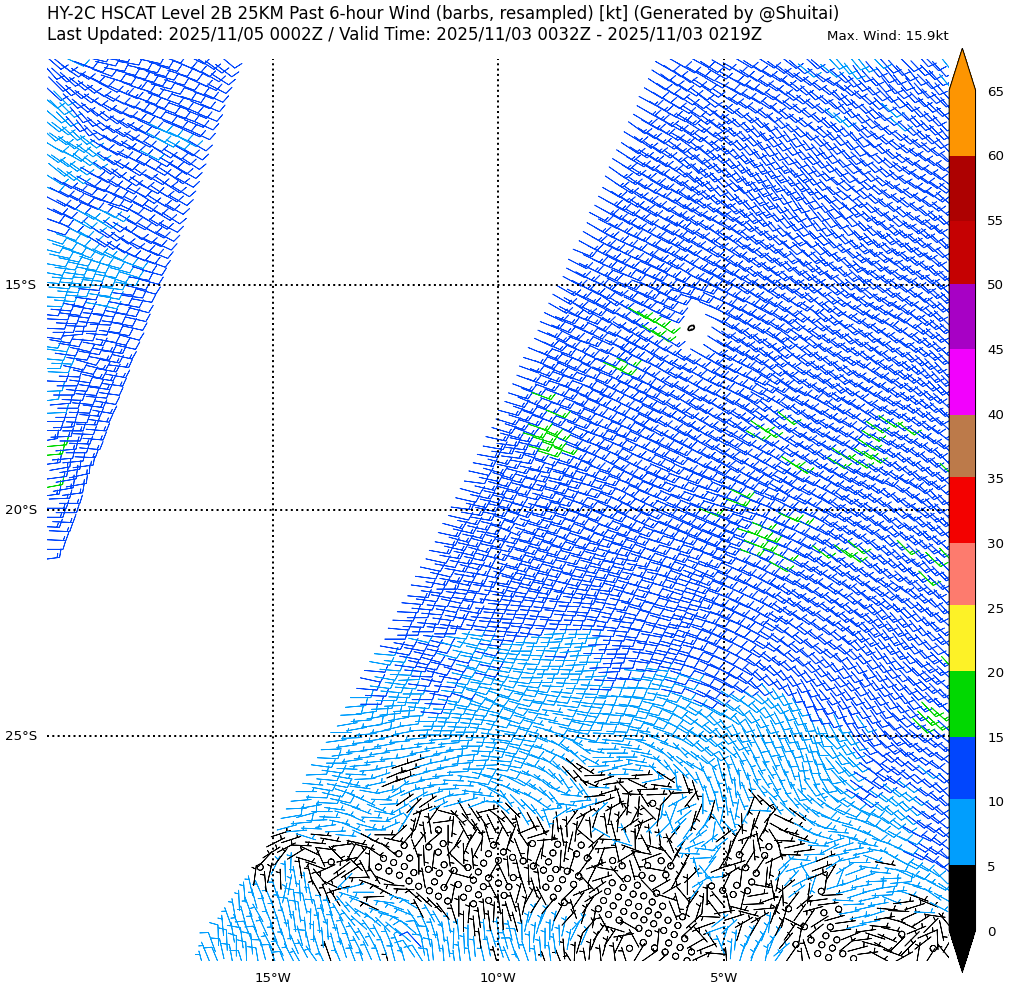Select the 10°W longitude axis label

[497, 977]
